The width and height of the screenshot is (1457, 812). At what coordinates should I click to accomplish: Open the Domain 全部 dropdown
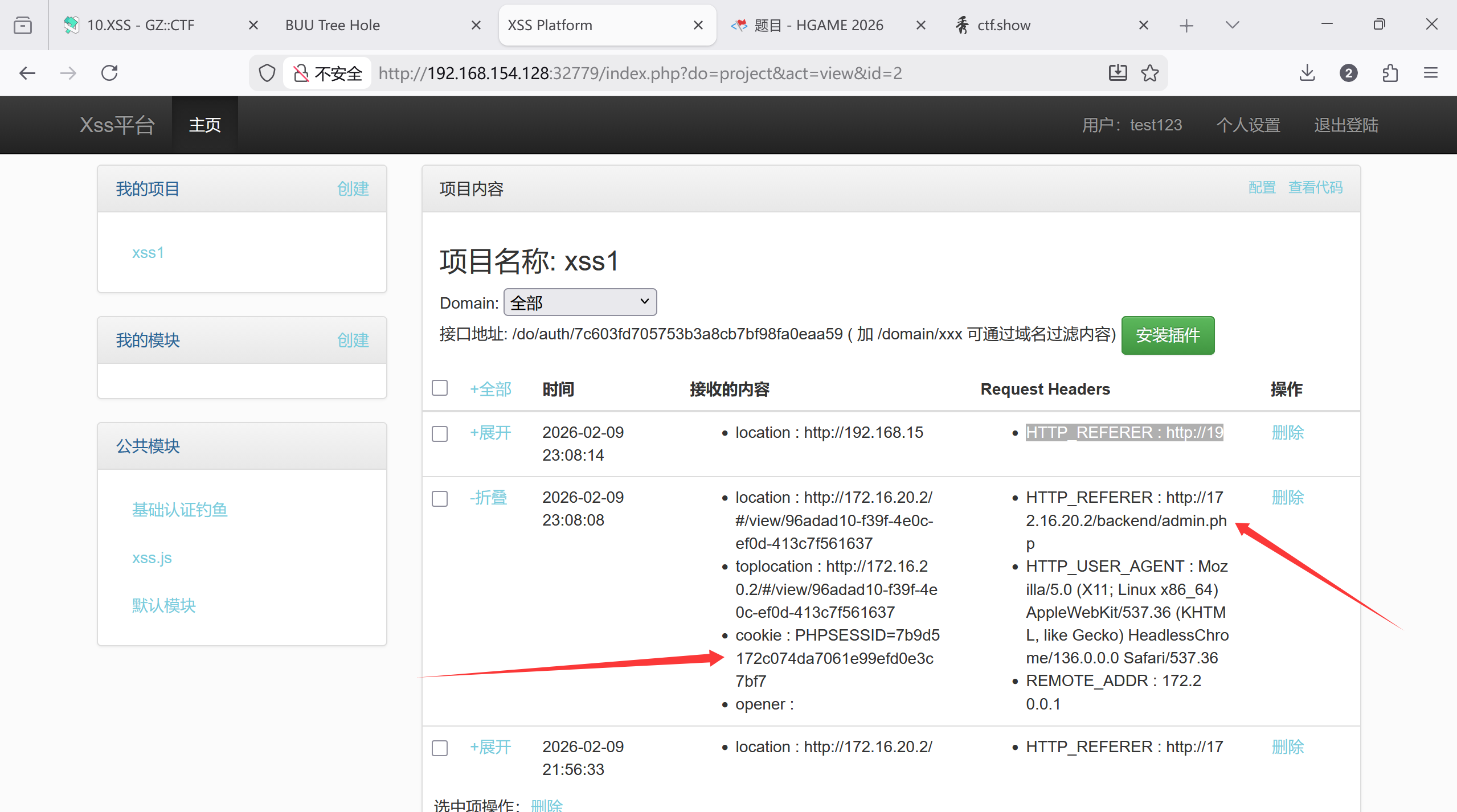tap(580, 302)
